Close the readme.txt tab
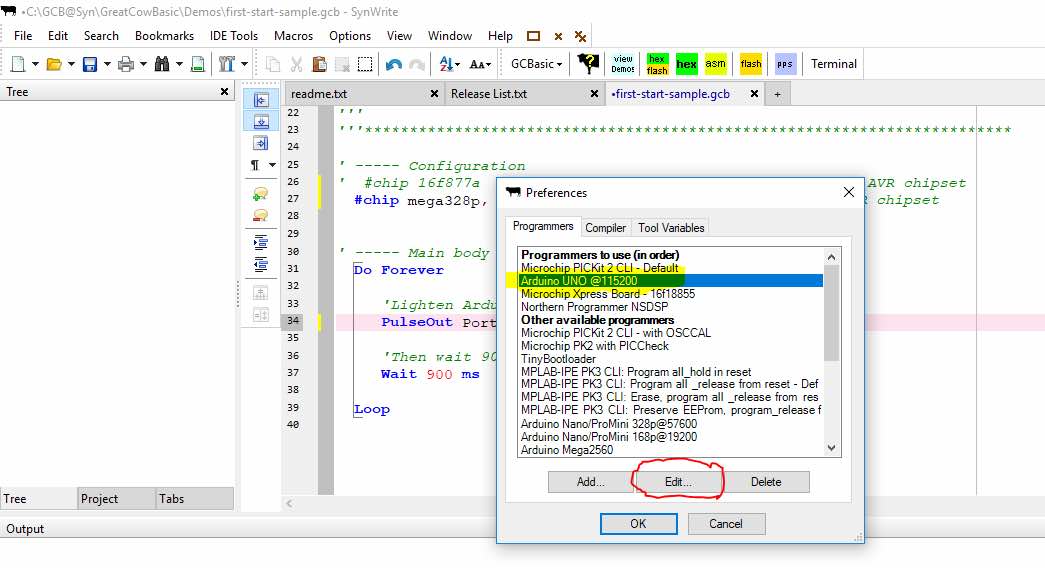Image resolution: width=1045 pixels, height=568 pixels. pyautogui.click(x=435, y=94)
